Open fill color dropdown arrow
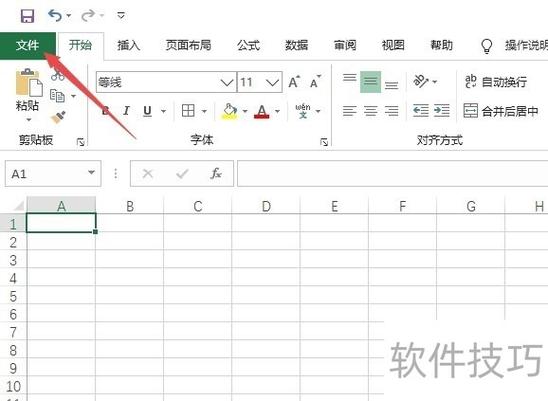548x401 pixels. click(245, 112)
